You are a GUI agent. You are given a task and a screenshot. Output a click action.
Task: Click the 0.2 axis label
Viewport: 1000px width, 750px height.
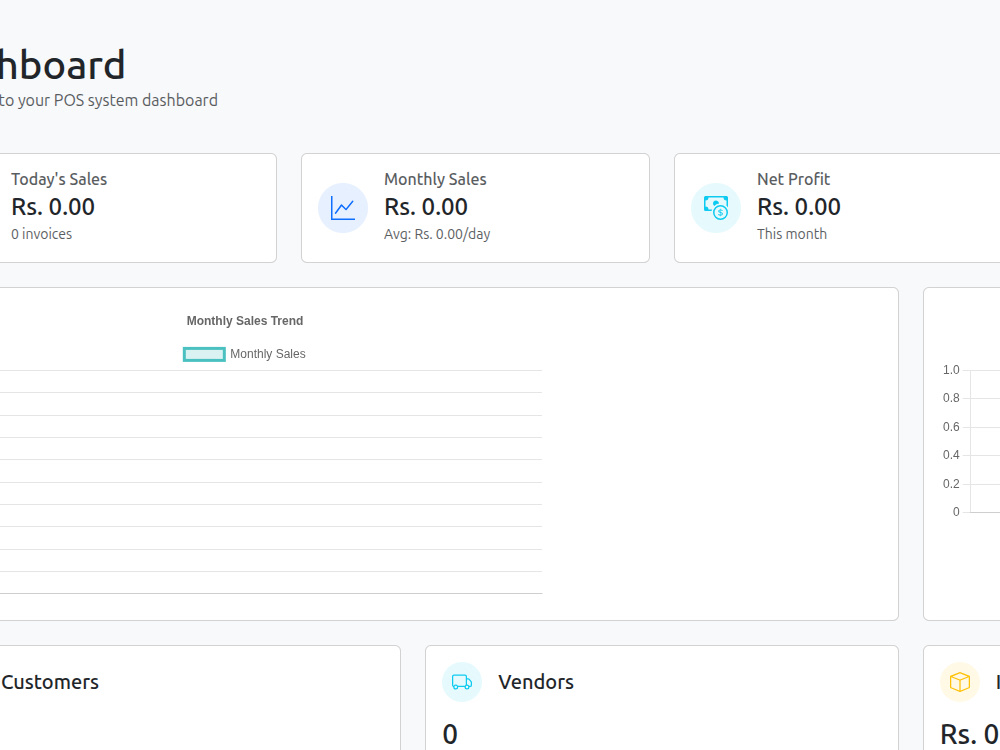coord(951,483)
